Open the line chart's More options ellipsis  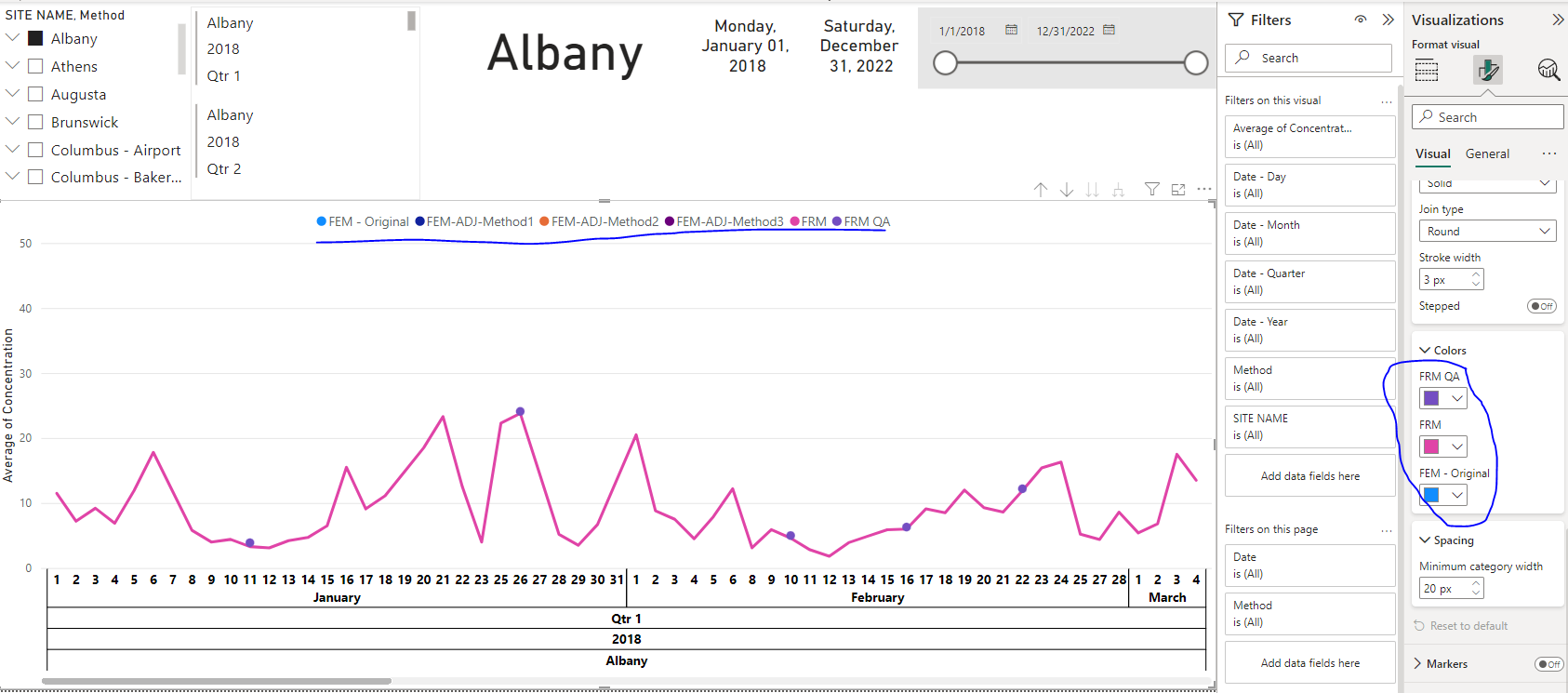click(x=1204, y=189)
